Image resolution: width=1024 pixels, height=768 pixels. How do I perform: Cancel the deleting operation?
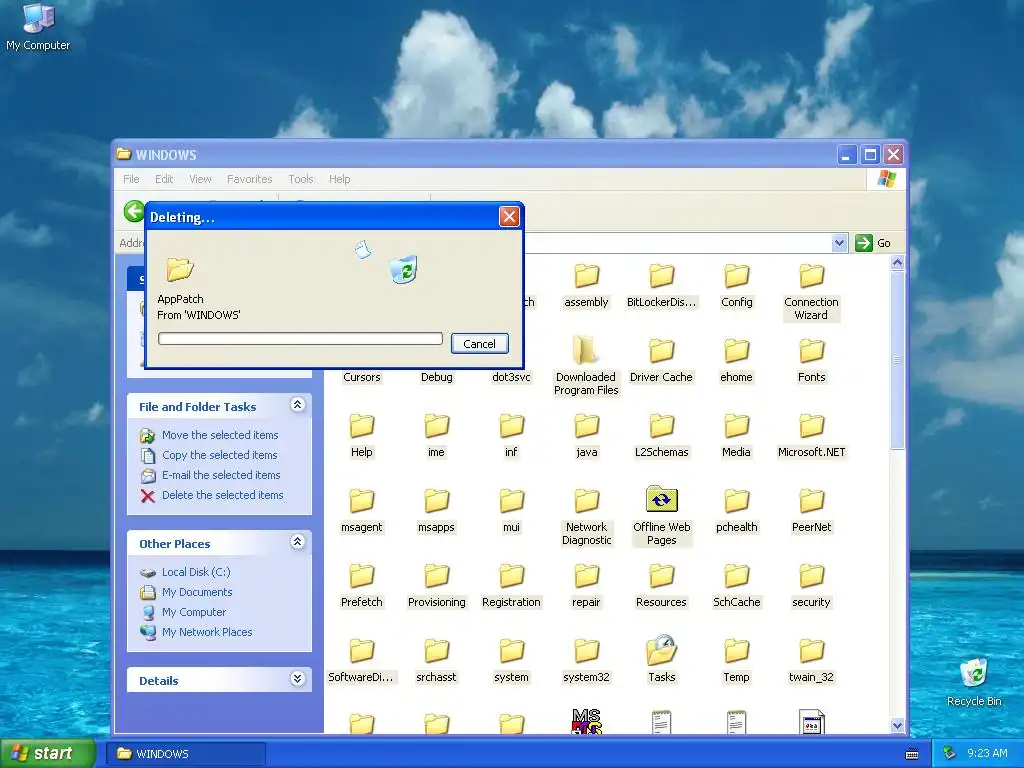tap(479, 344)
